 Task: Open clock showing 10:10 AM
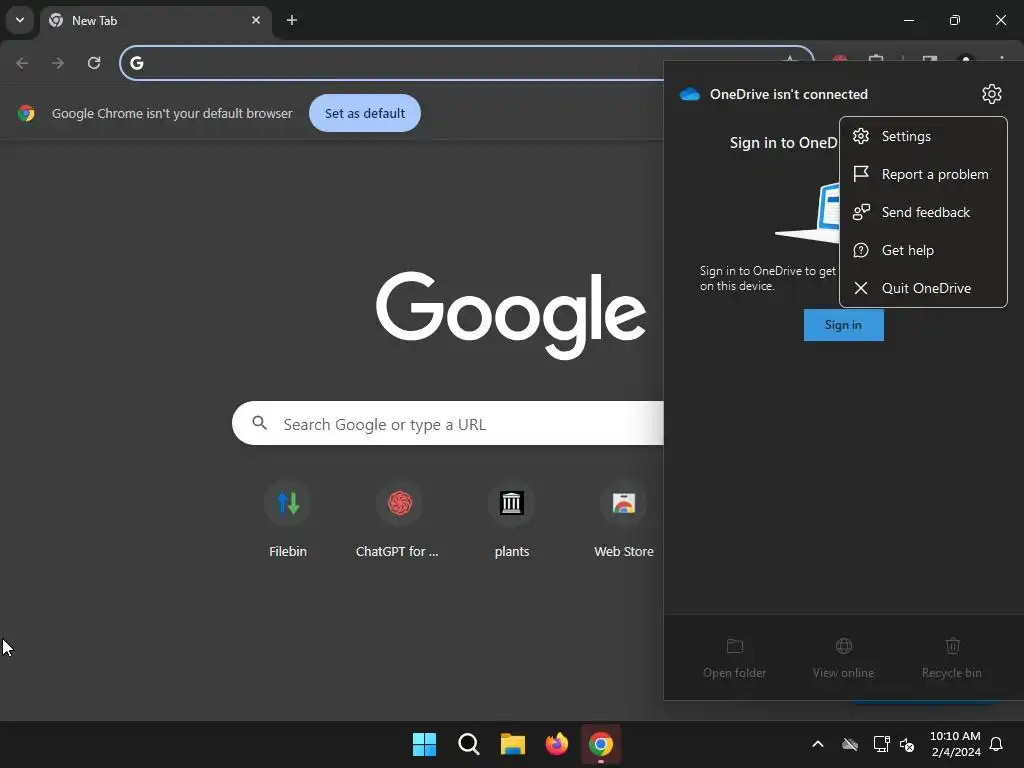click(955, 744)
